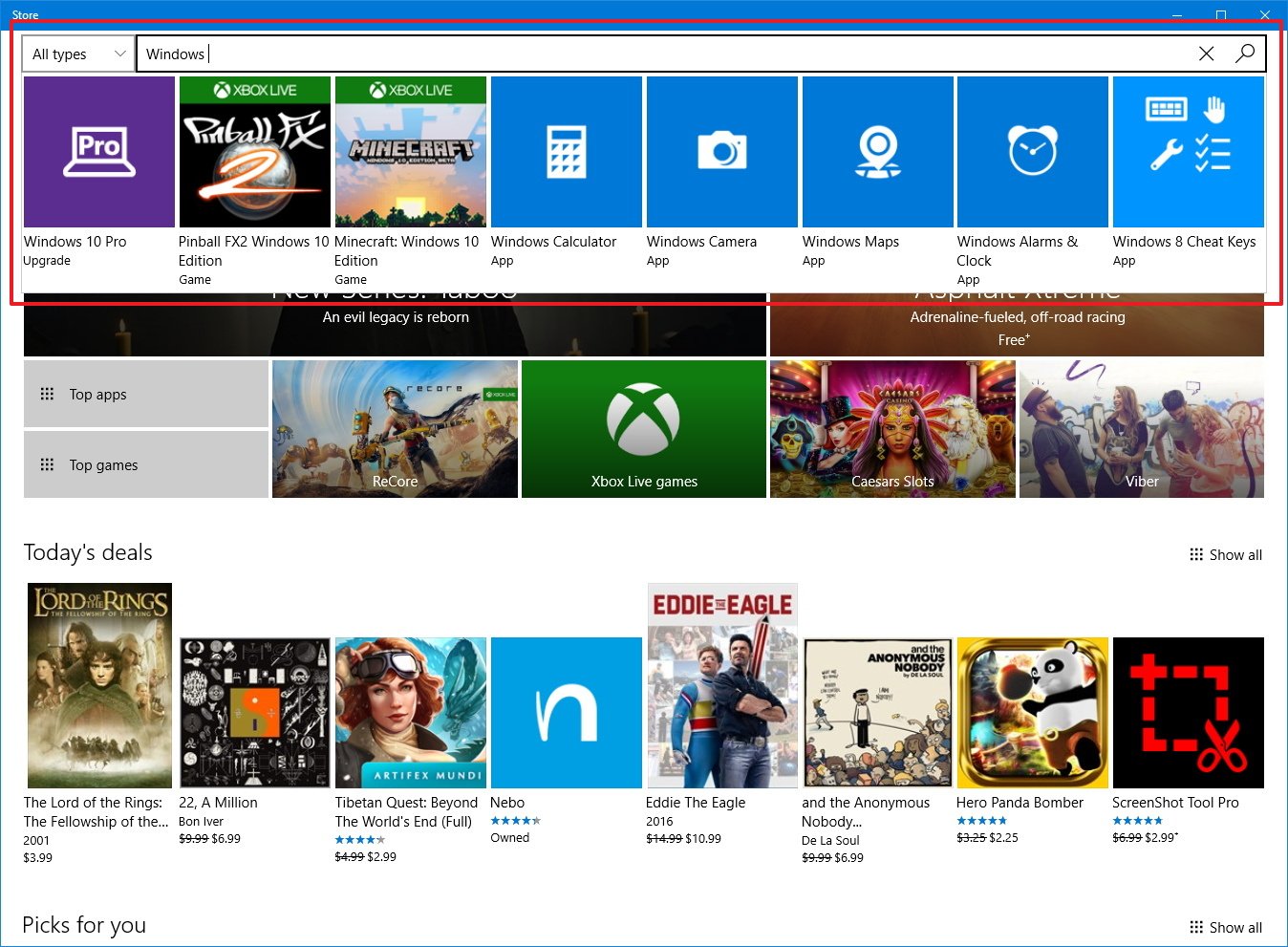
Task: Select the Tibetan Quest game cover
Action: point(411,713)
